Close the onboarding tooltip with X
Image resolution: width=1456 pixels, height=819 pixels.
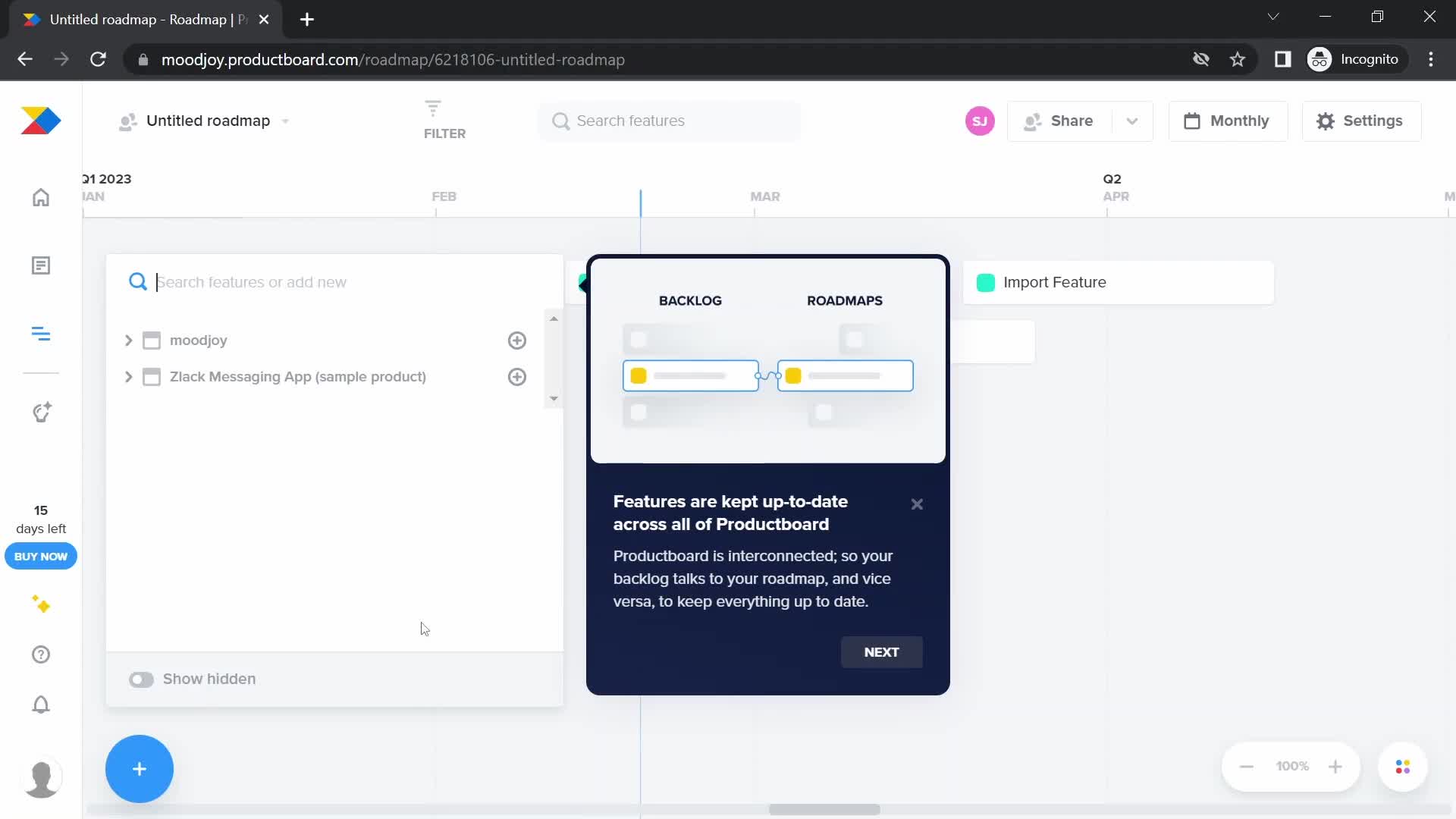point(917,504)
